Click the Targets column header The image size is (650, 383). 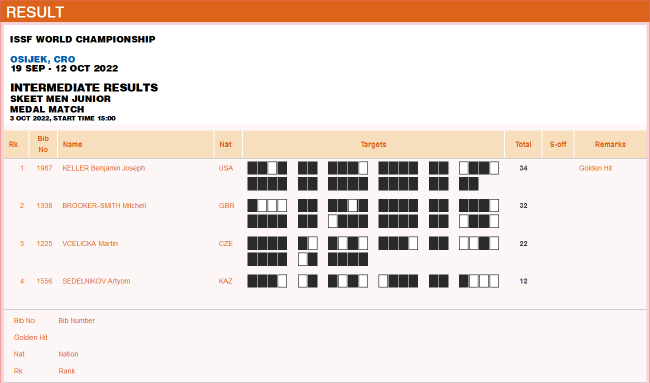[374, 144]
